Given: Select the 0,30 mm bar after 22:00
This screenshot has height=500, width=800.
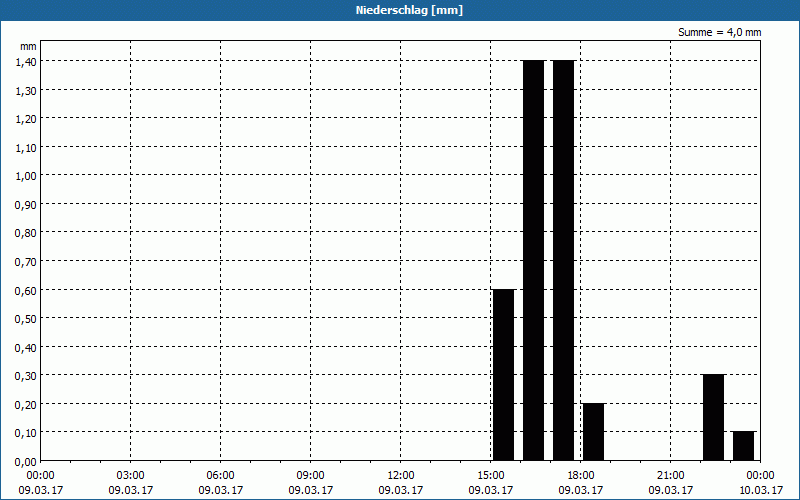Looking at the screenshot, I should tap(714, 418).
